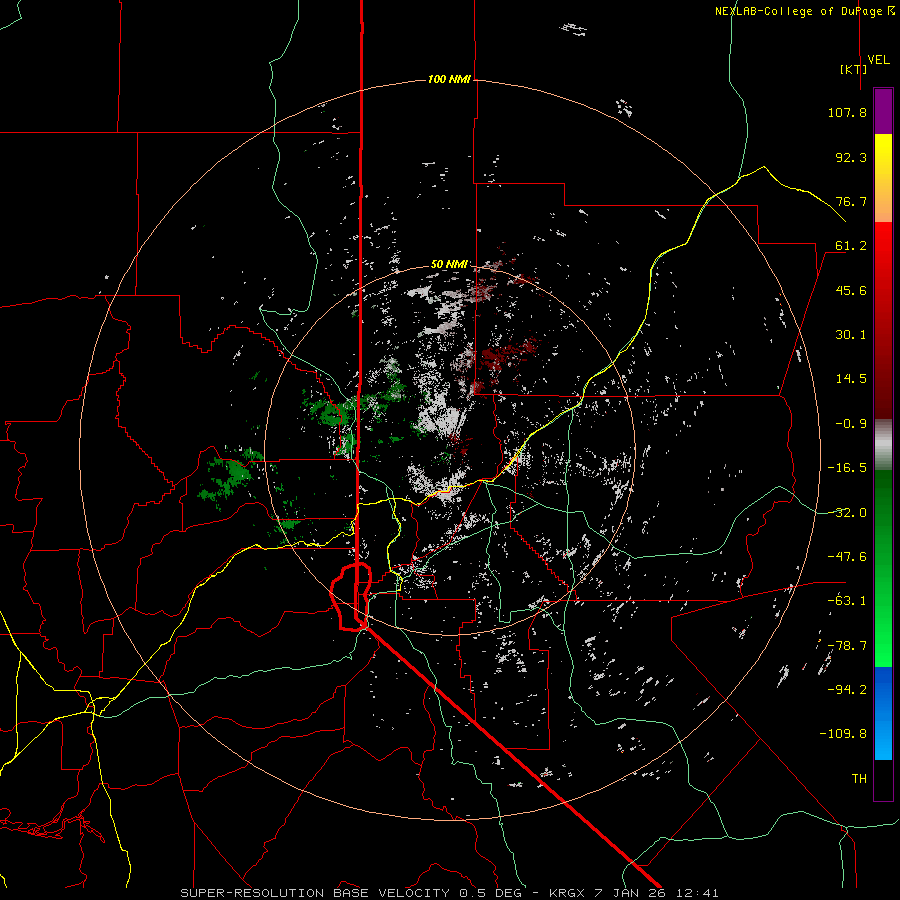Click the 45.6 velocity scale value
900x900 pixels.
click(851, 290)
